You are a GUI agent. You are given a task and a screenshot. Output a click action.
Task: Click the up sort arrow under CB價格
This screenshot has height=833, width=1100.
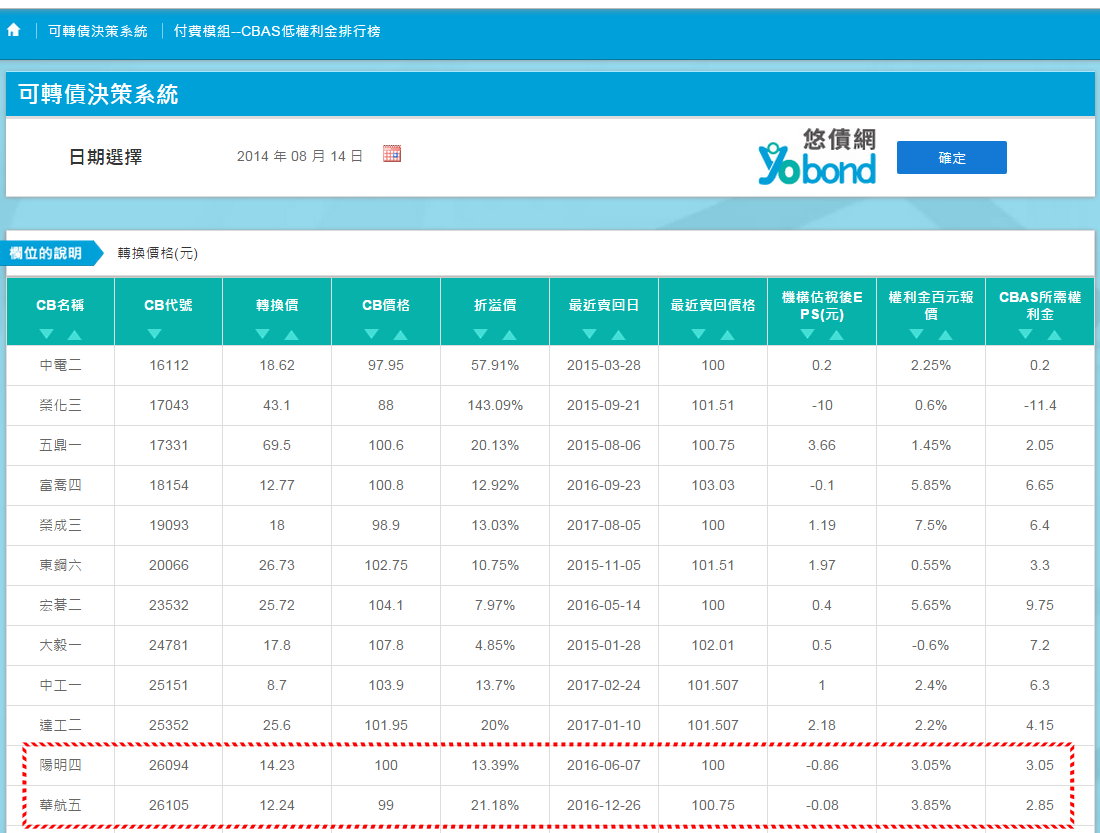401,334
